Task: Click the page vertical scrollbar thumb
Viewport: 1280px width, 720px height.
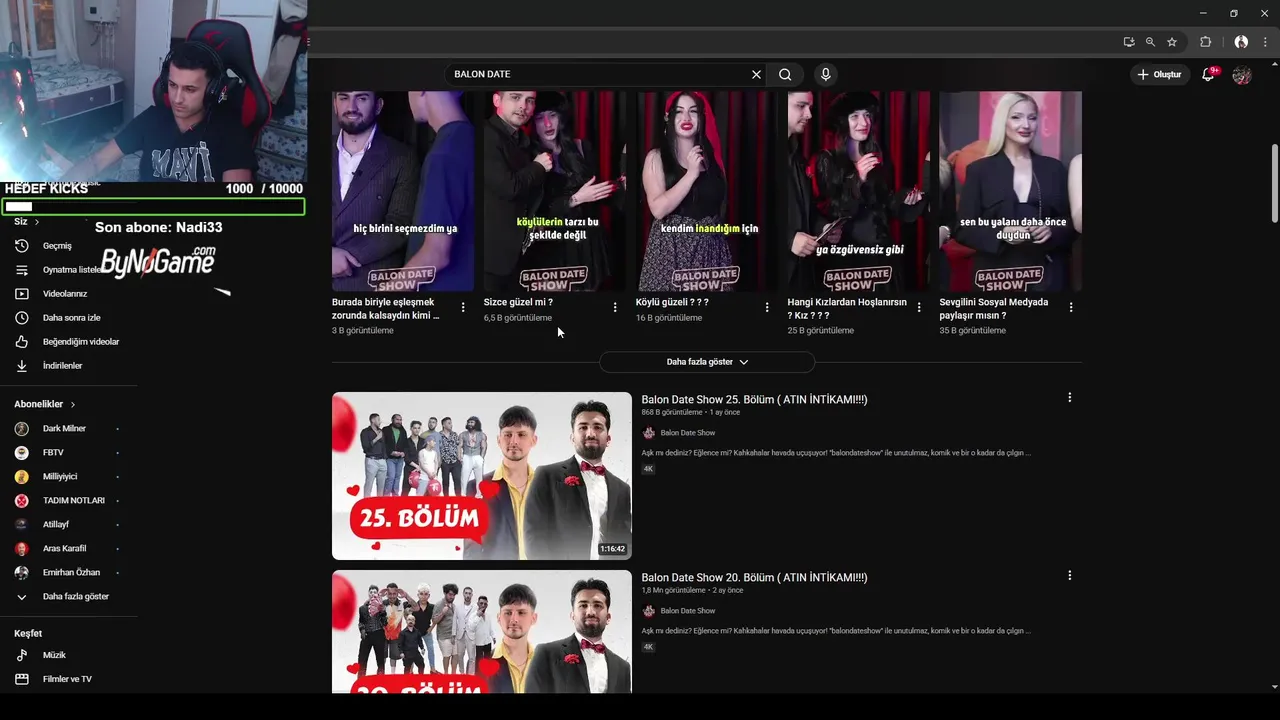Action: tap(1274, 184)
